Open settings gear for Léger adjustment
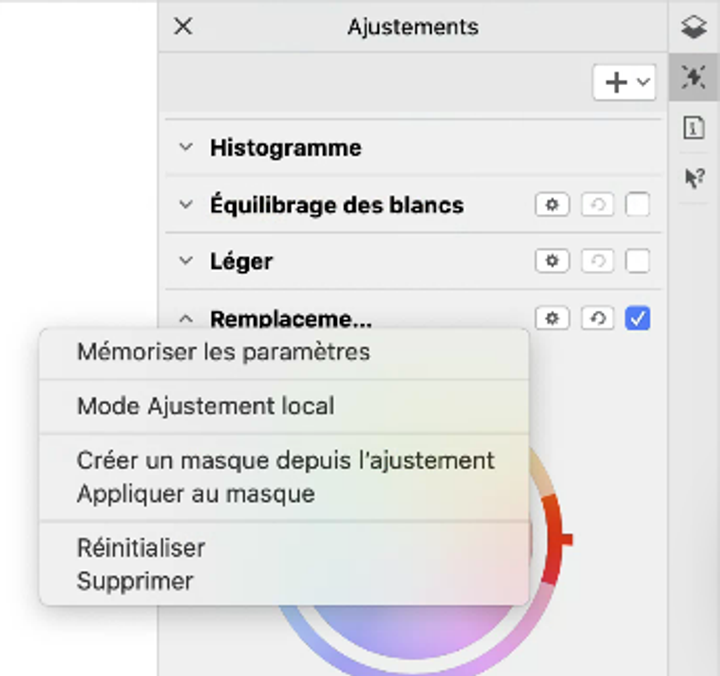 point(551,261)
